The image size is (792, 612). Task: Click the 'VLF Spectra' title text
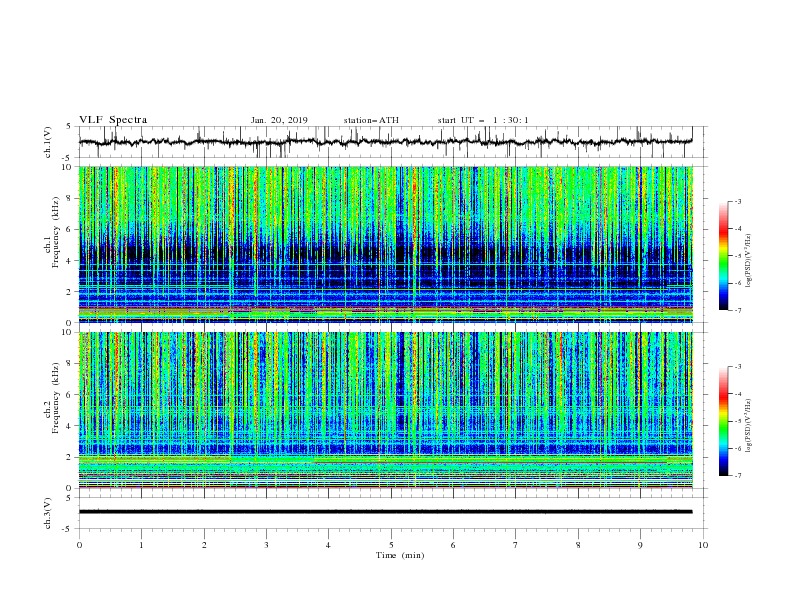pyautogui.click(x=113, y=120)
